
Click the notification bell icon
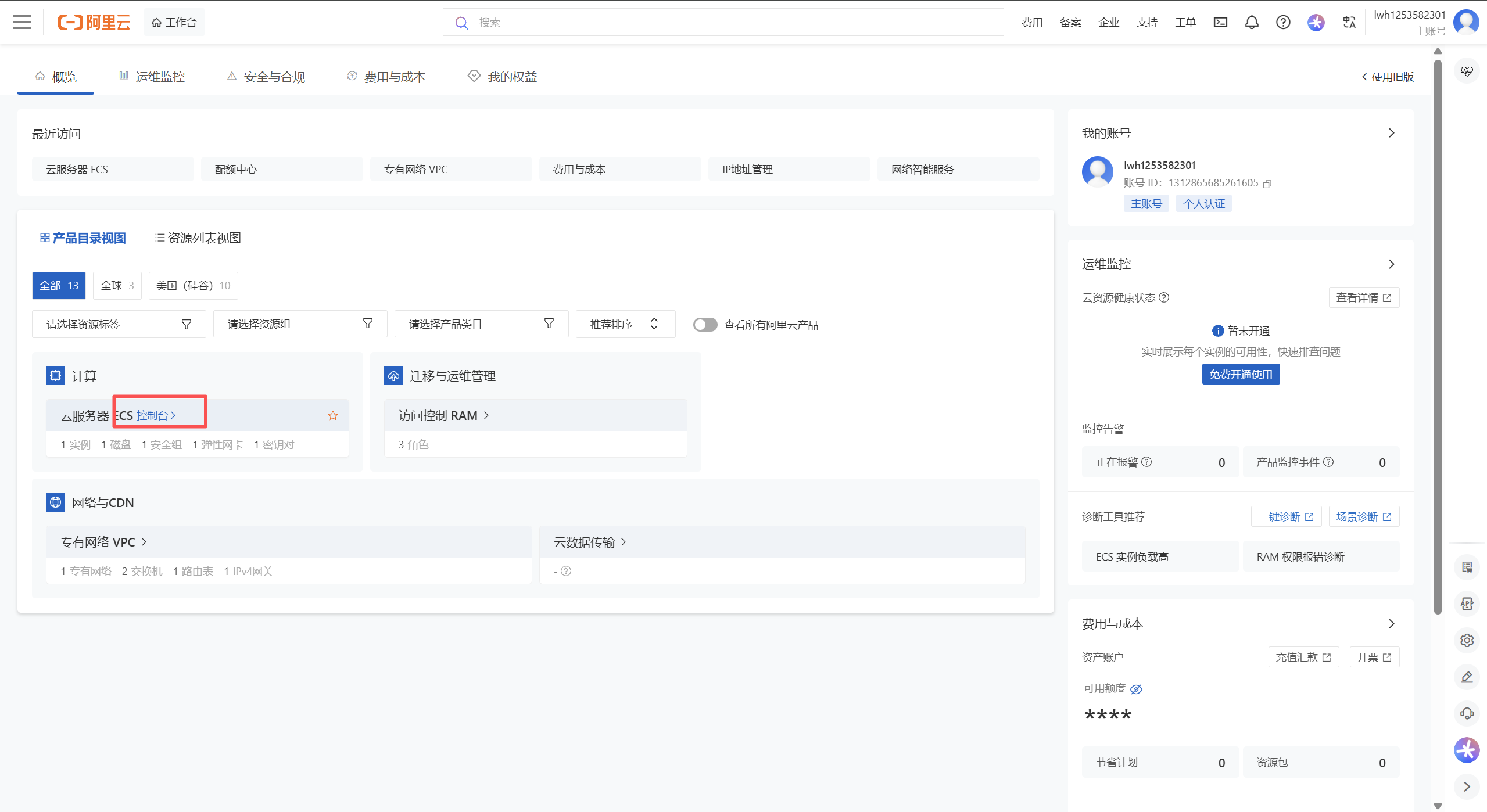pos(1252,23)
